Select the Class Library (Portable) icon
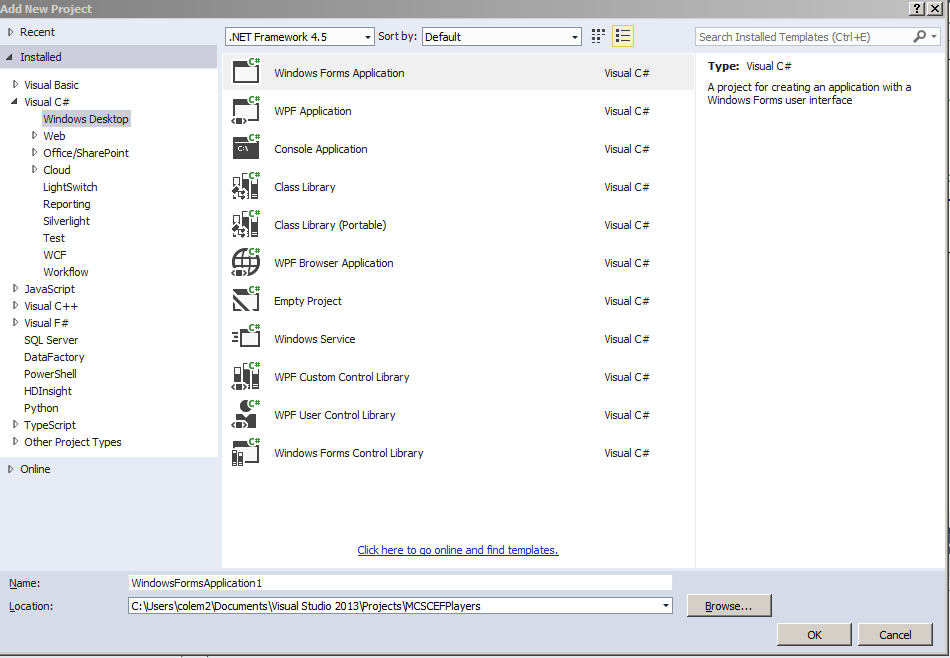The height and width of the screenshot is (658, 950). point(246,224)
